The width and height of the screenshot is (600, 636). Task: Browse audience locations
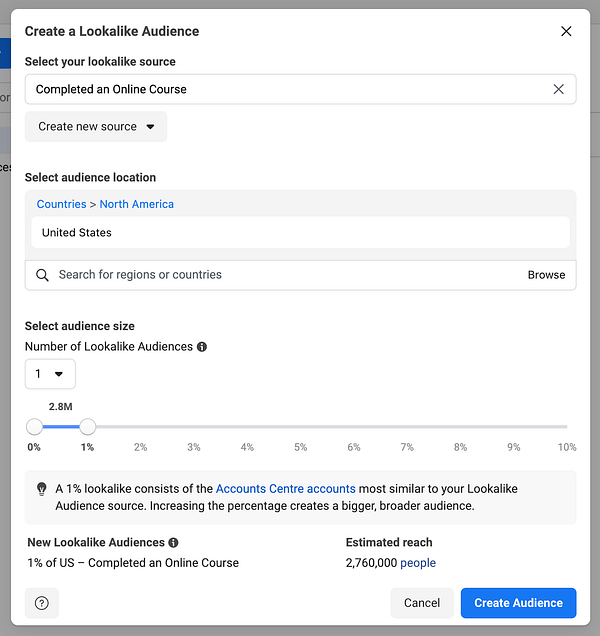click(x=546, y=275)
